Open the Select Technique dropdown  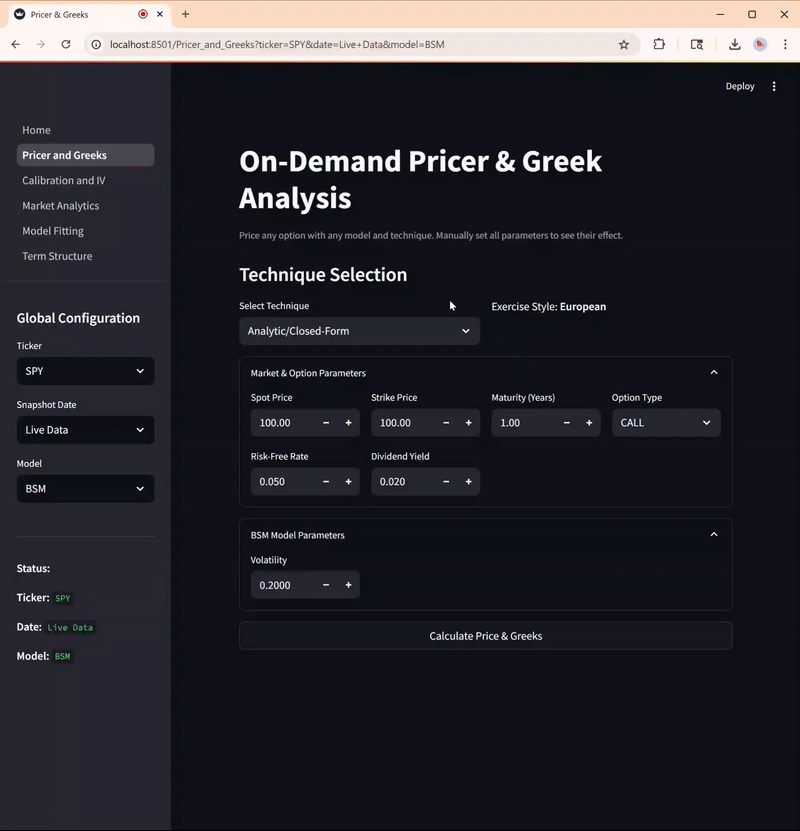359,331
